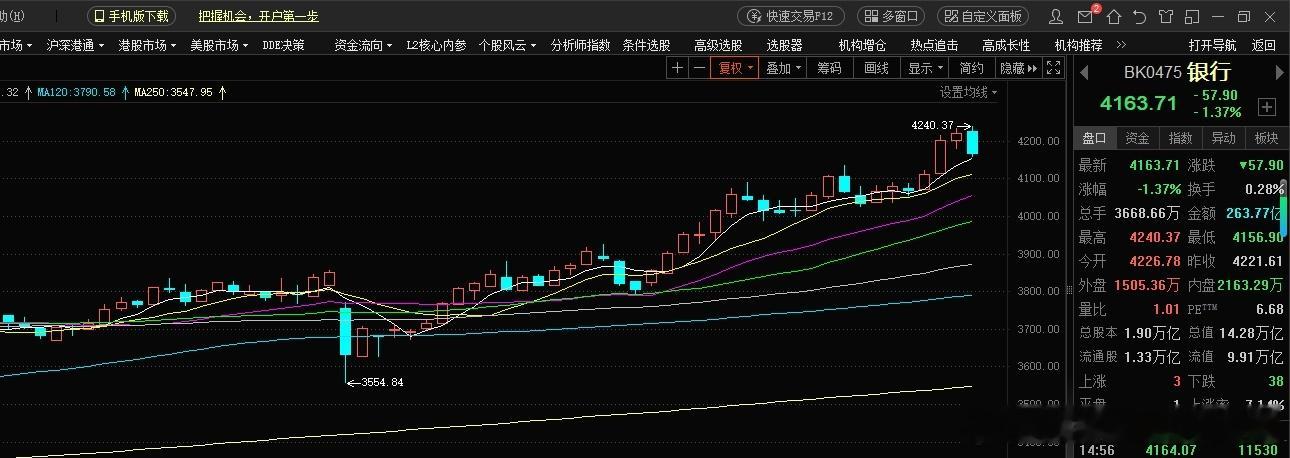Screen dimensions: 1290x458
Task: Switch to 板块 tab
Action: 1266,138
